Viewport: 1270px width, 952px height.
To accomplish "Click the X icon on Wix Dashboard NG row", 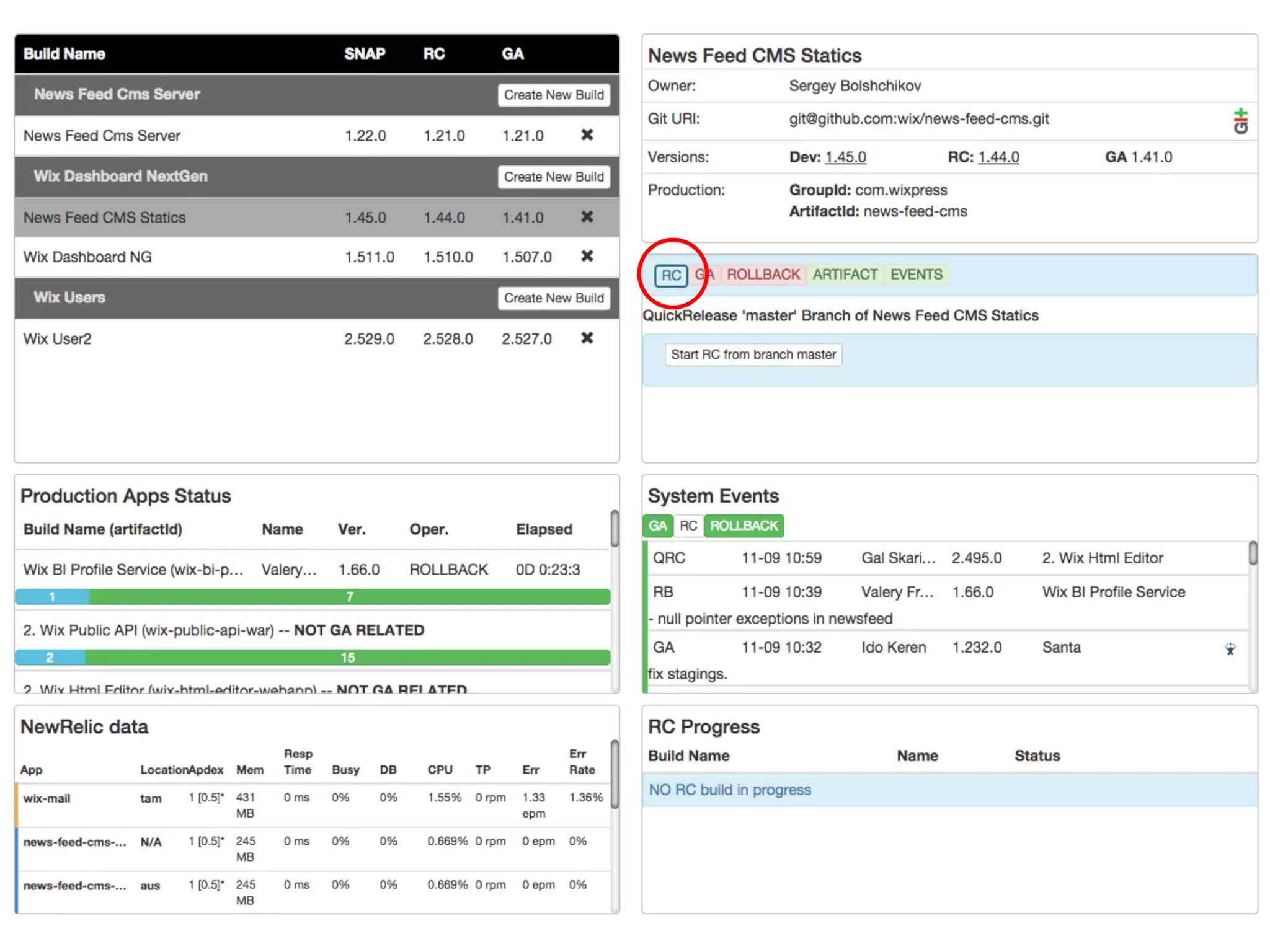I will tap(587, 256).
